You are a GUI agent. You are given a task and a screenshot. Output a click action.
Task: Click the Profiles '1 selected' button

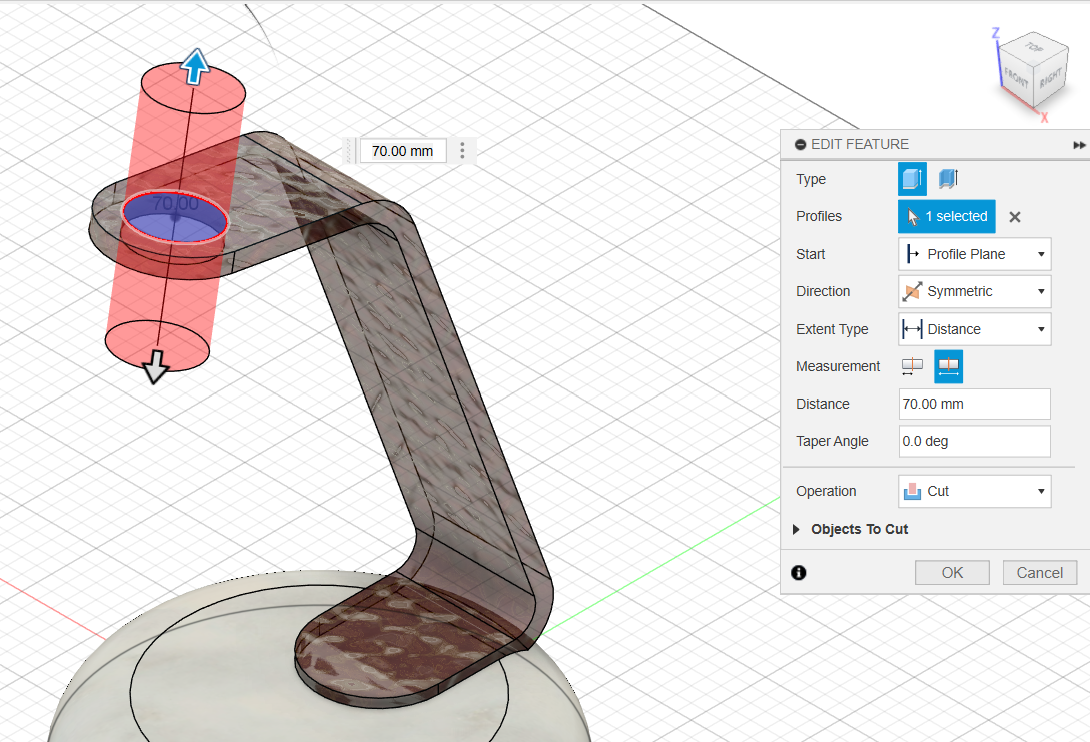click(947, 216)
